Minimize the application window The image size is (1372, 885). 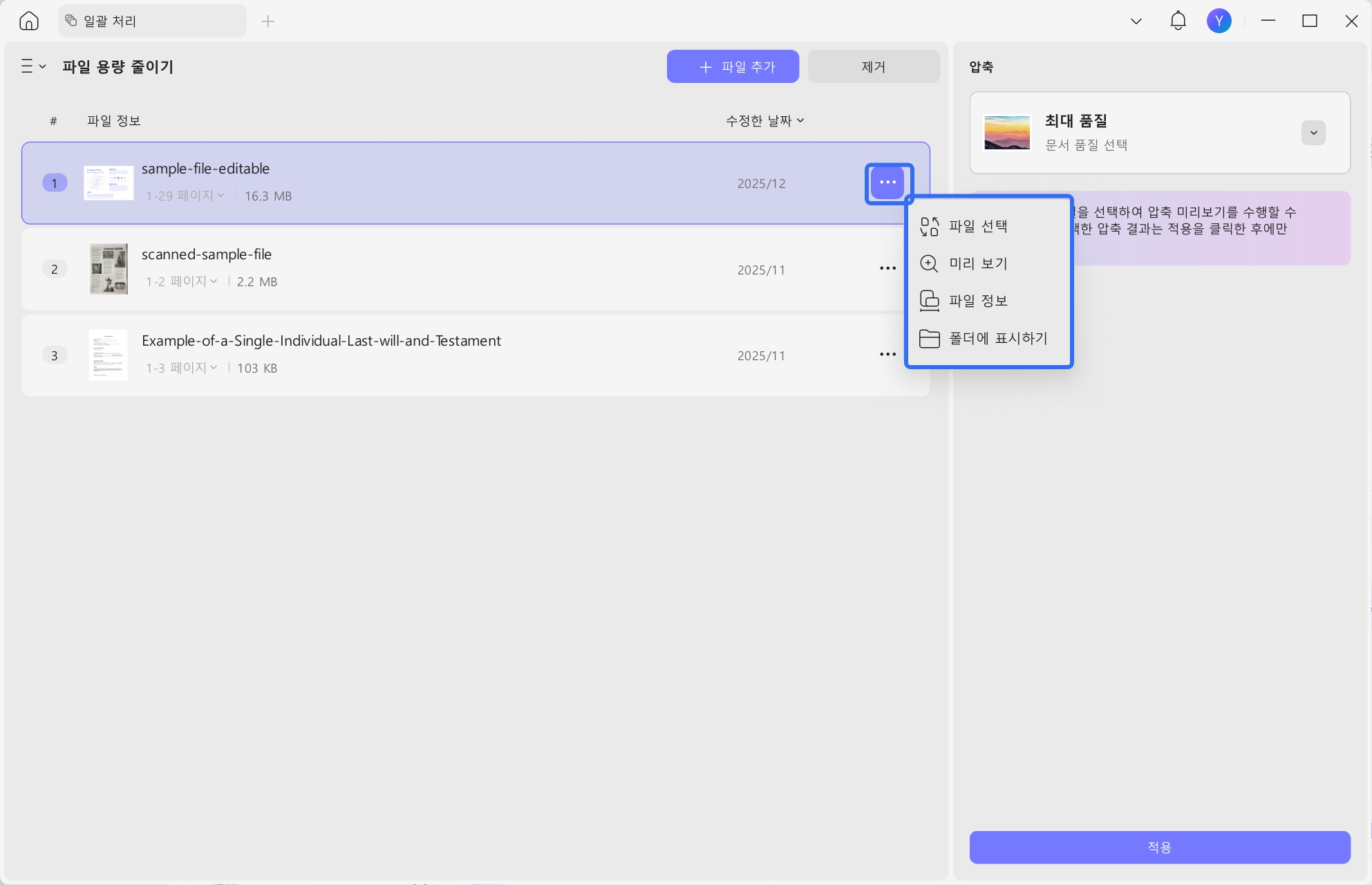click(1268, 21)
